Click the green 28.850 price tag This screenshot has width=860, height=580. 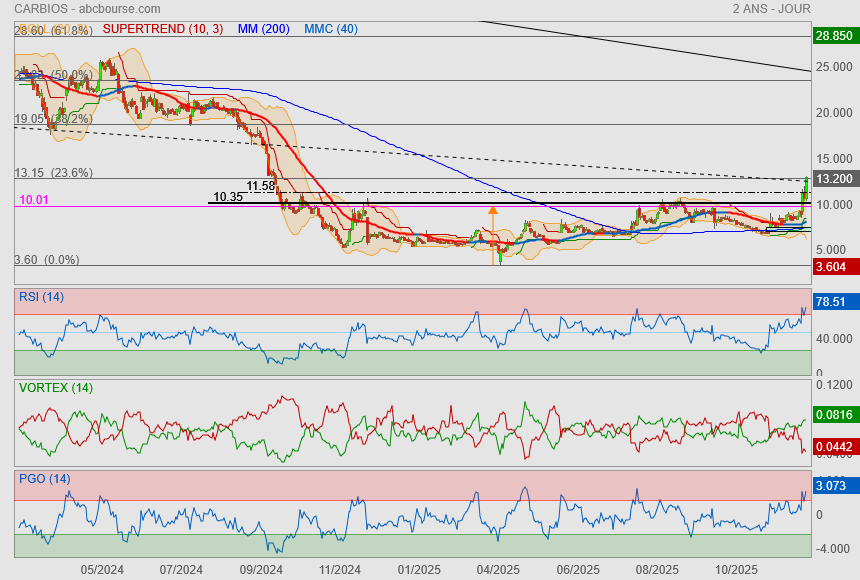click(834, 36)
